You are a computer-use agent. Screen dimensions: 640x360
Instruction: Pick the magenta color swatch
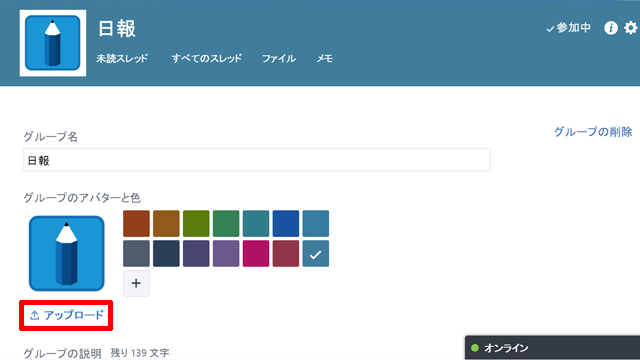pos(256,253)
